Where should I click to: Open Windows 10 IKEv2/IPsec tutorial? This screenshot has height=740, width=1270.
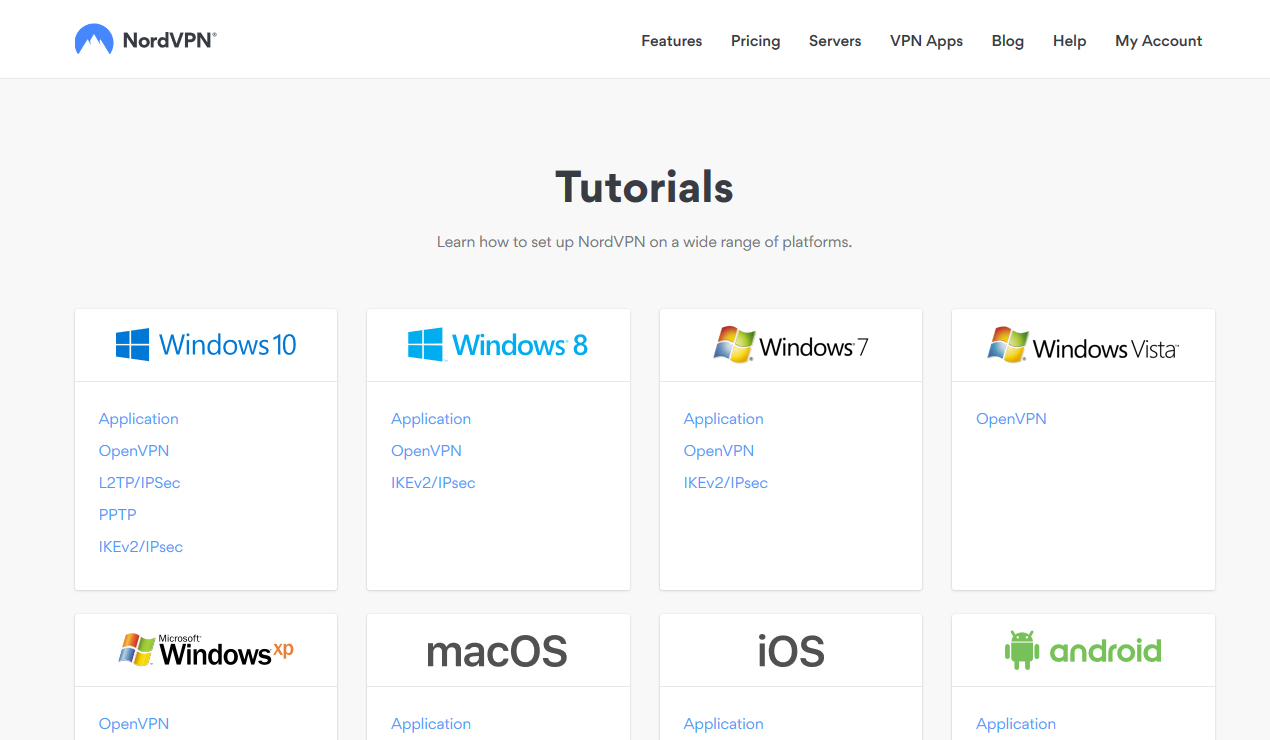(141, 547)
